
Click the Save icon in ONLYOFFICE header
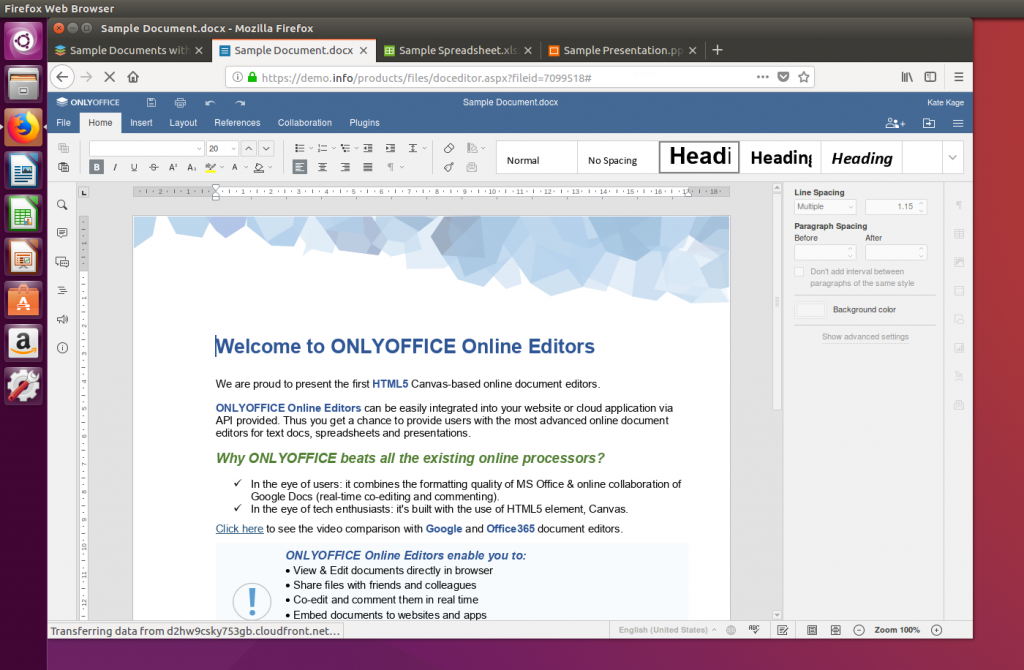pos(151,103)
